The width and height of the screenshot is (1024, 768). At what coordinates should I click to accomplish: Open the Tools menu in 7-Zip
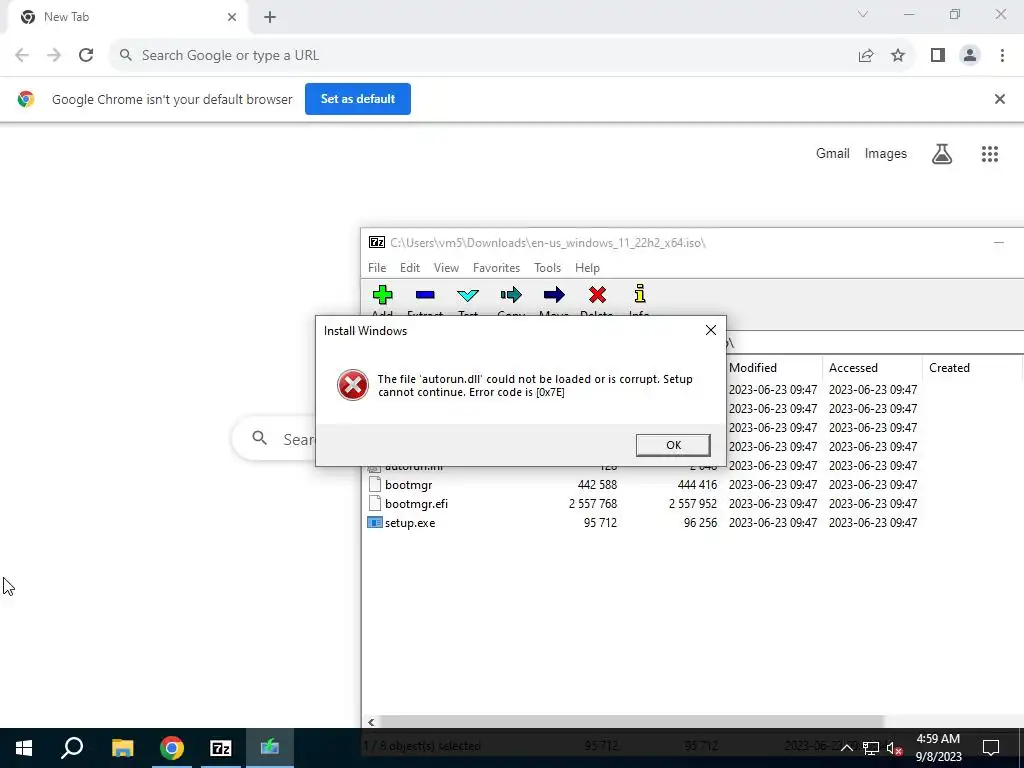547,268
